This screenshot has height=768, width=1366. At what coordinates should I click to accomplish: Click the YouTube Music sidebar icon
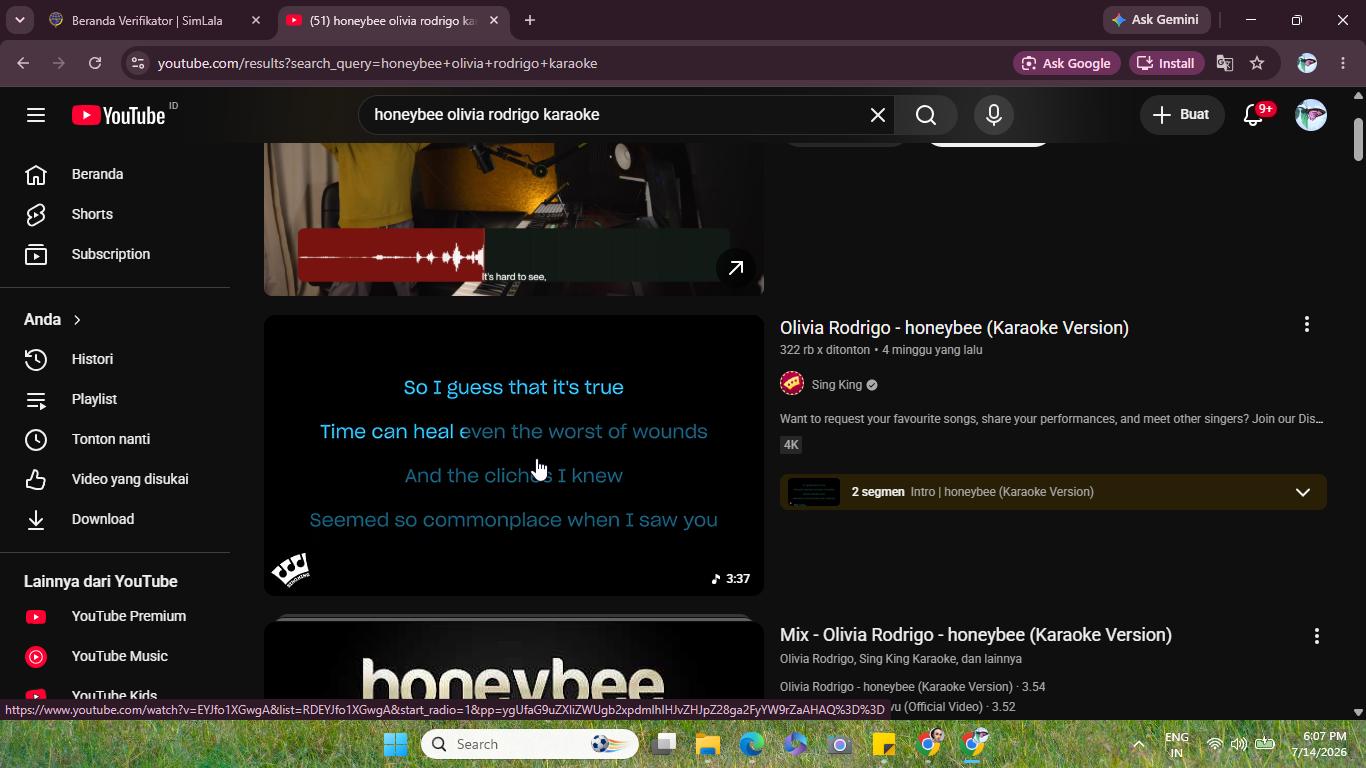pyautogui.click(x=36, y=657)
